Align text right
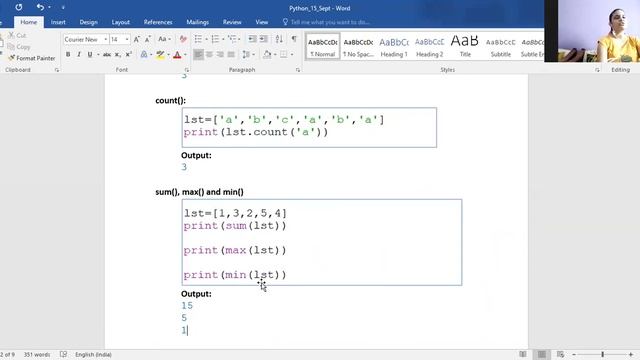The image size is (640, 360). pos(220,54)
